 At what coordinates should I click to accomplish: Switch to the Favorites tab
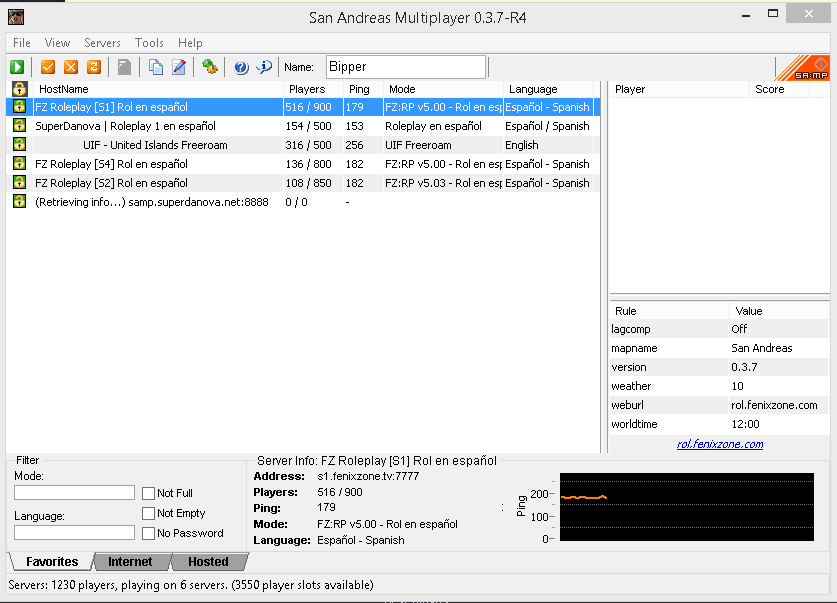click(x=52, y=562)
